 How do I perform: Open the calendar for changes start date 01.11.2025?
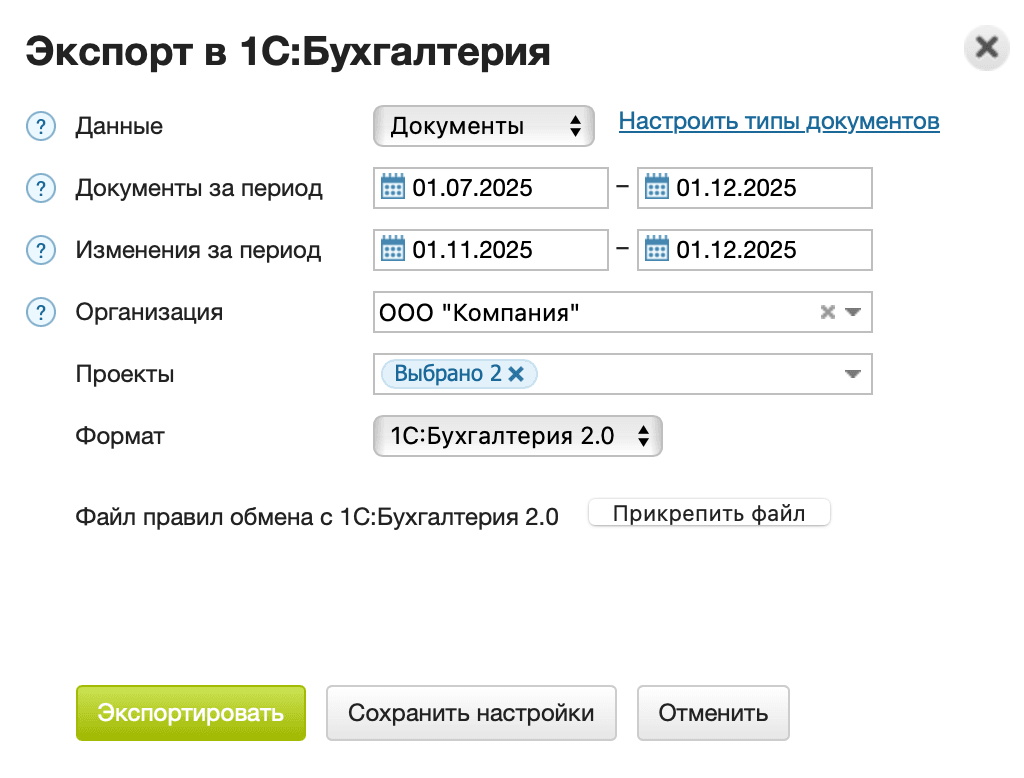click(394, 249)
